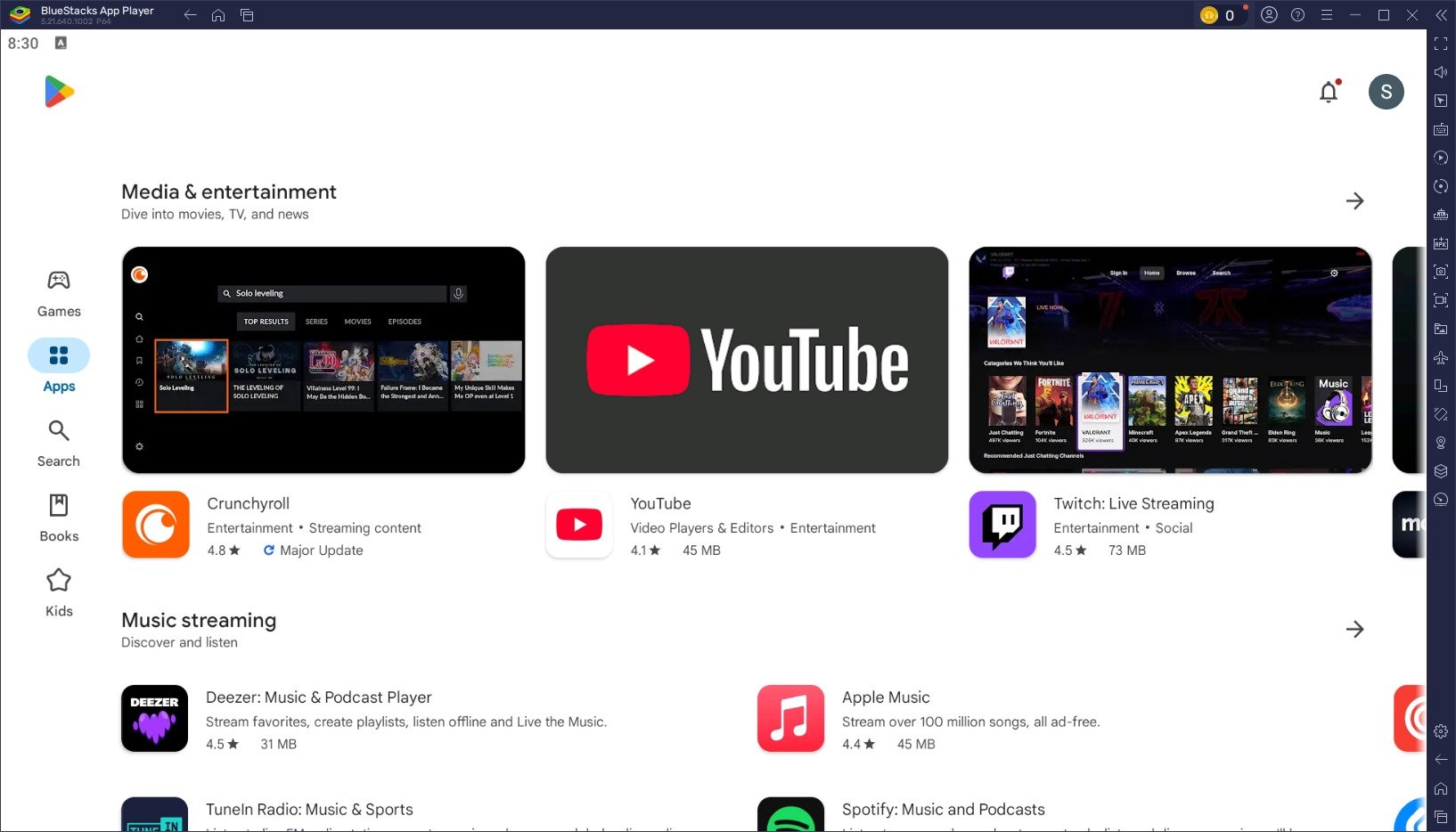This screenshot has height=832, width=1456.
Task: Go to the Books section
Action: [x=59, y=518]
